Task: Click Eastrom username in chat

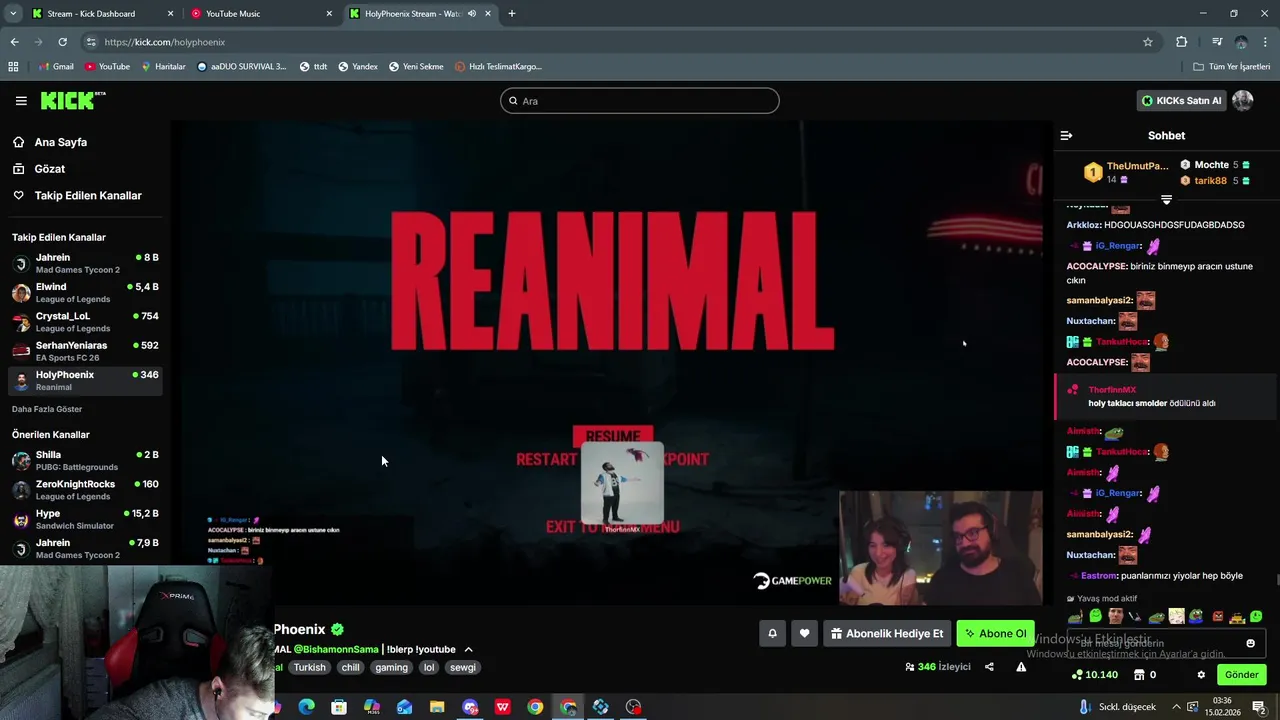Action: point(1098,576)
